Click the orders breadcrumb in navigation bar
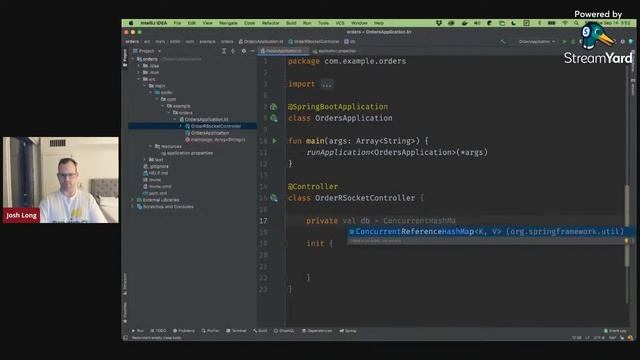Viewport: 640px width, 360px height. 132,42
